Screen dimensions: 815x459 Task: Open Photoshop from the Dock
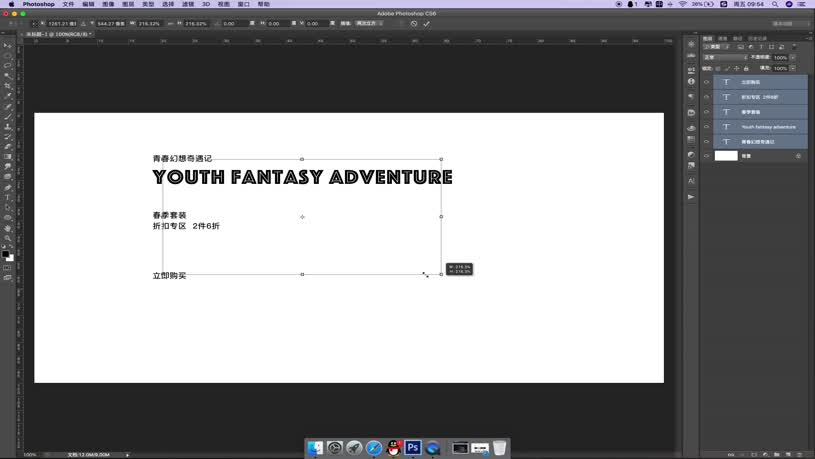coord(413,447)
